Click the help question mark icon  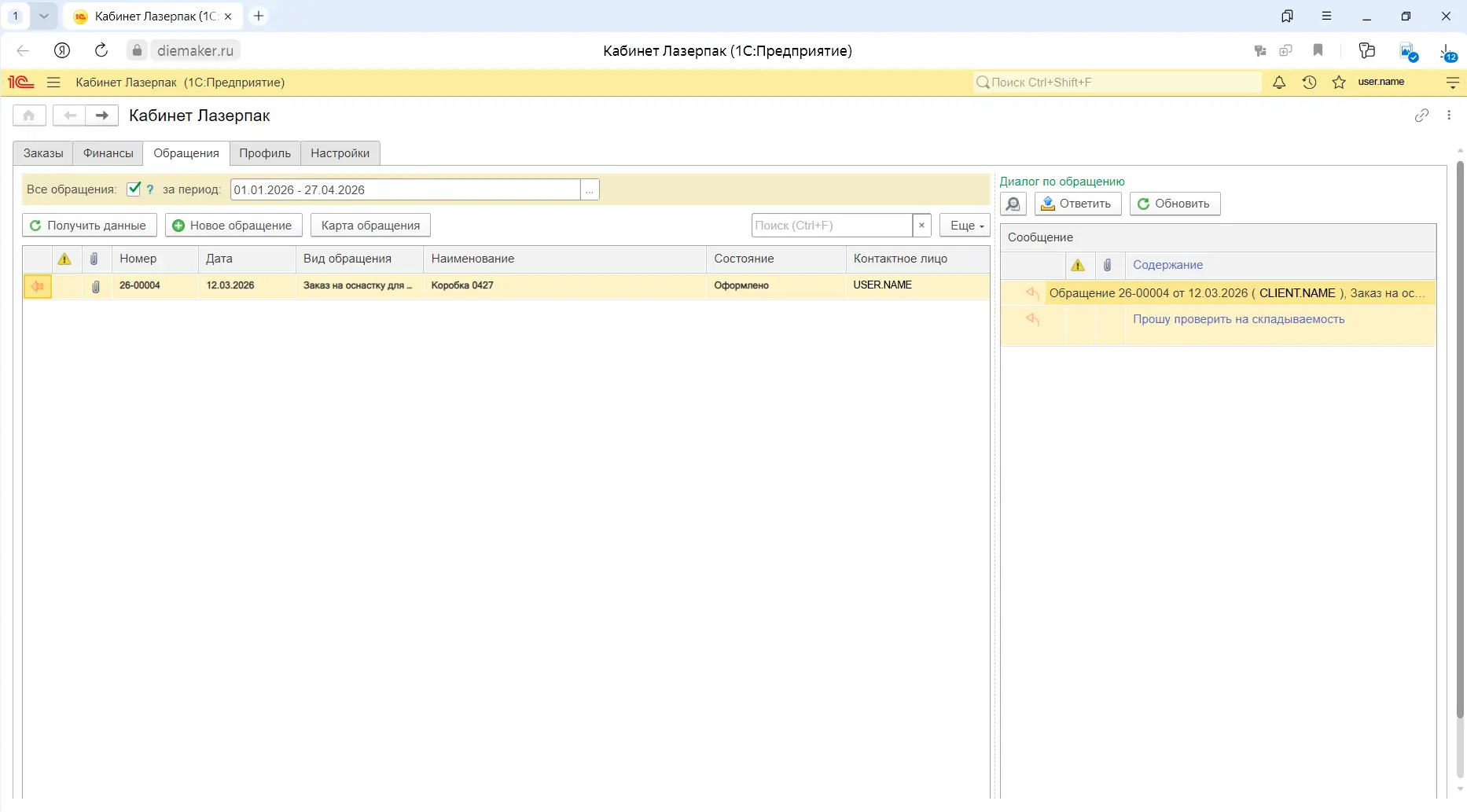click(x=150, y=189)
